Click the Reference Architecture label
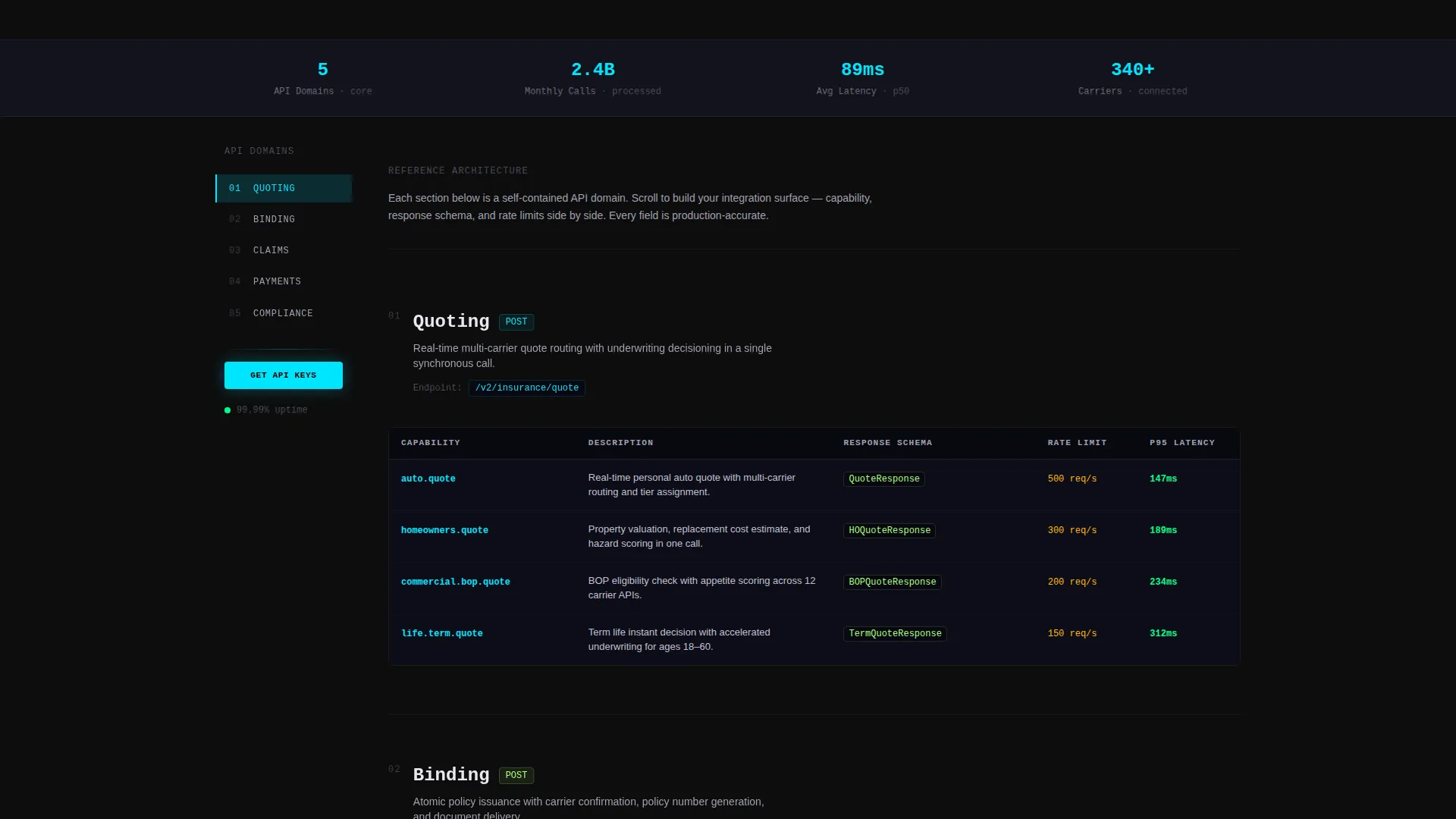1456x819 pixels. point(458,171)
